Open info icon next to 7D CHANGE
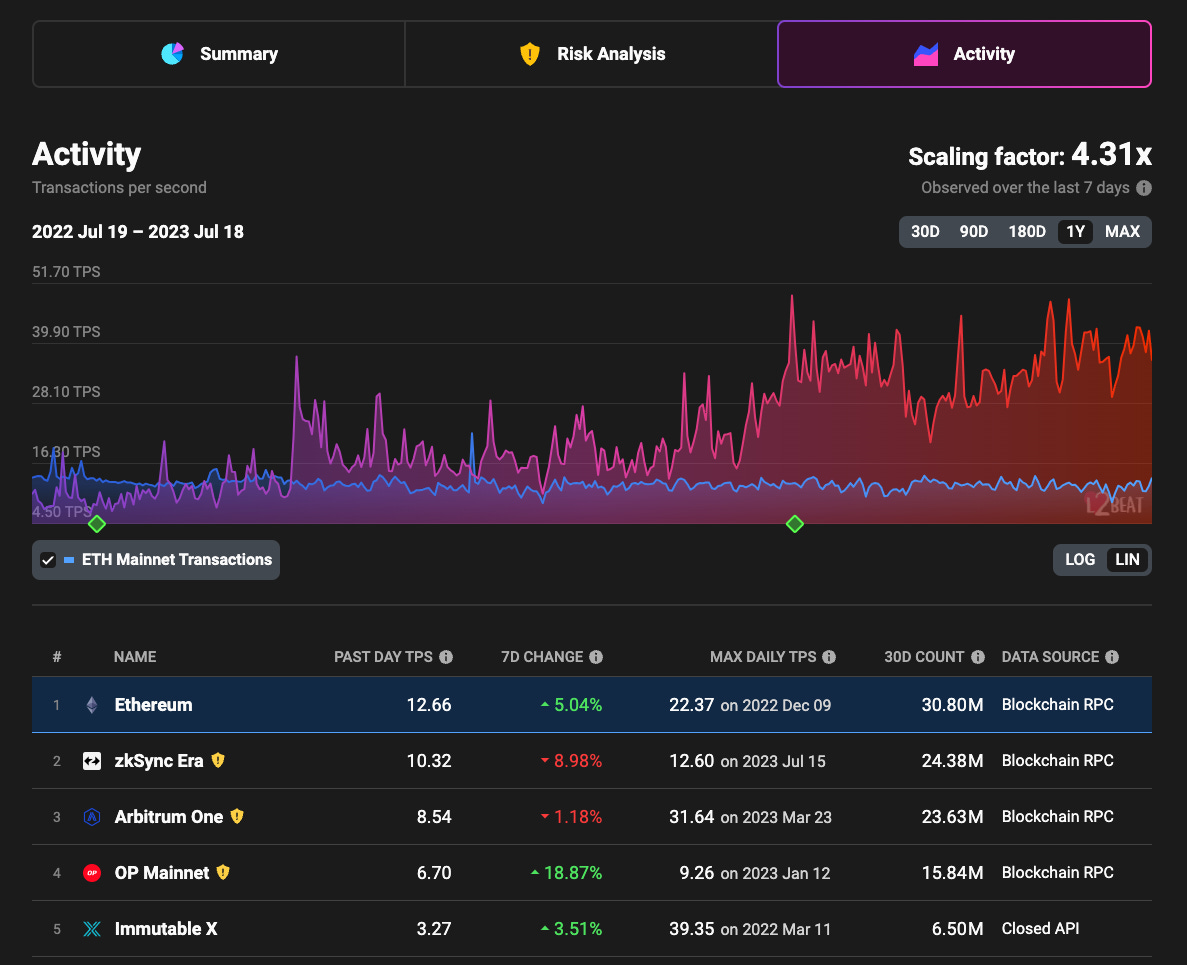 (596, 657)
